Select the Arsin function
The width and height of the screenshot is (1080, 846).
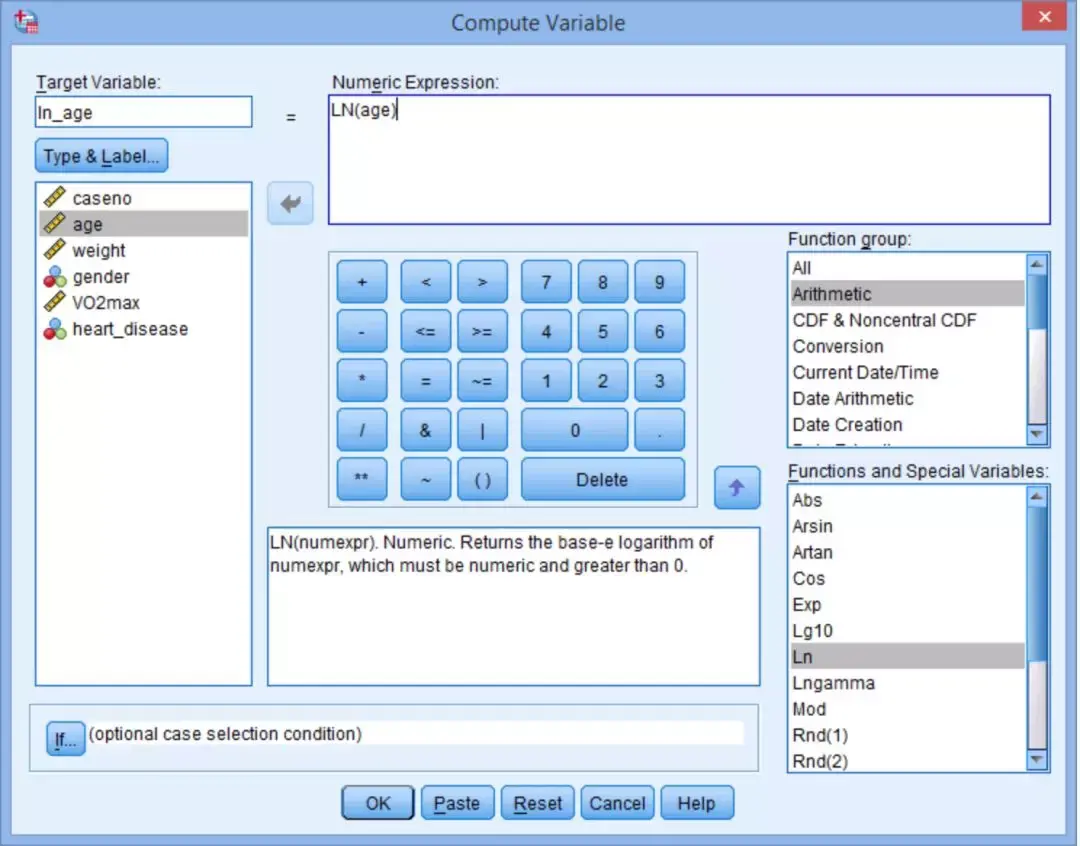[907, 526]
